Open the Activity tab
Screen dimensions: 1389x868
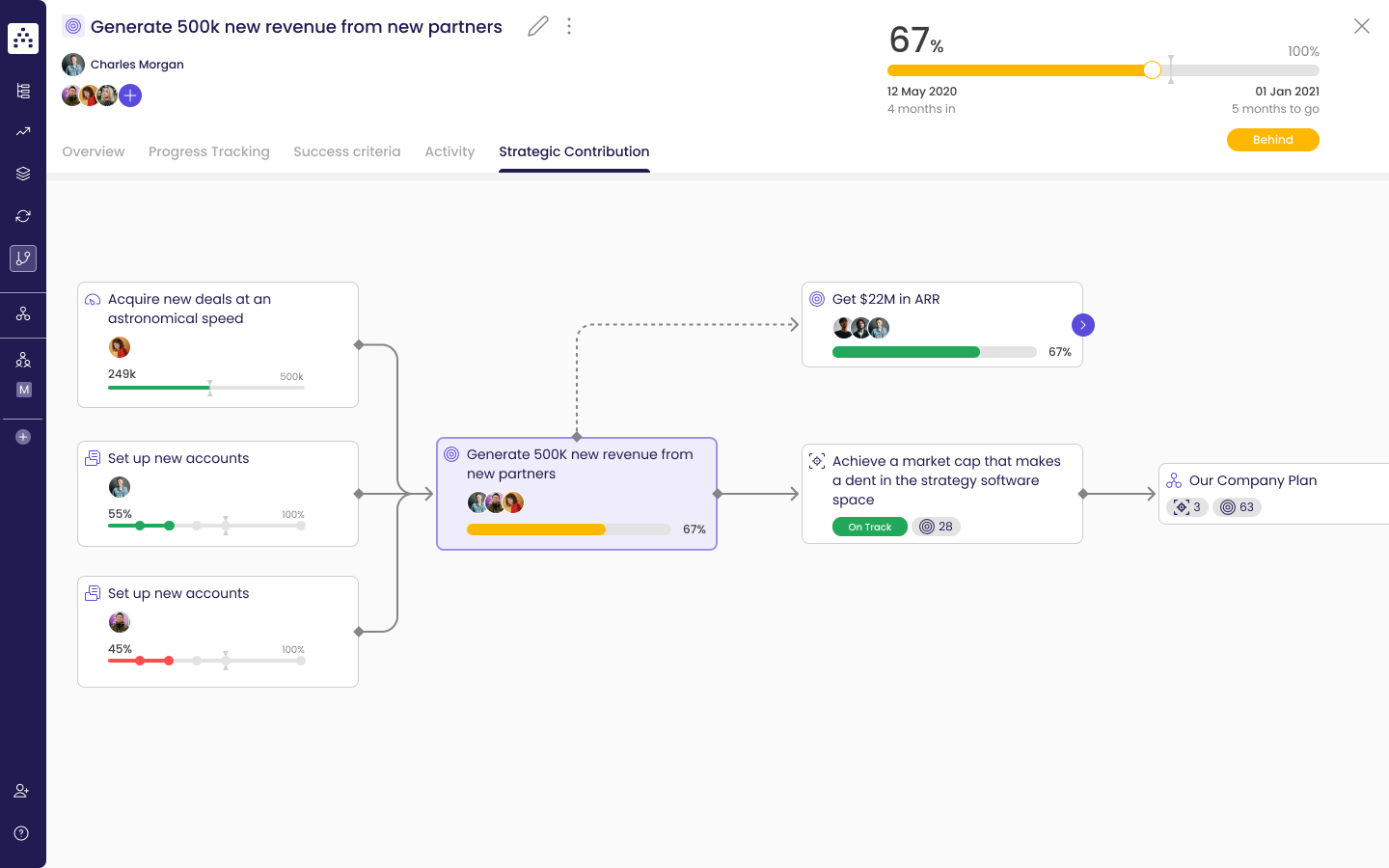tap(449, 151)
